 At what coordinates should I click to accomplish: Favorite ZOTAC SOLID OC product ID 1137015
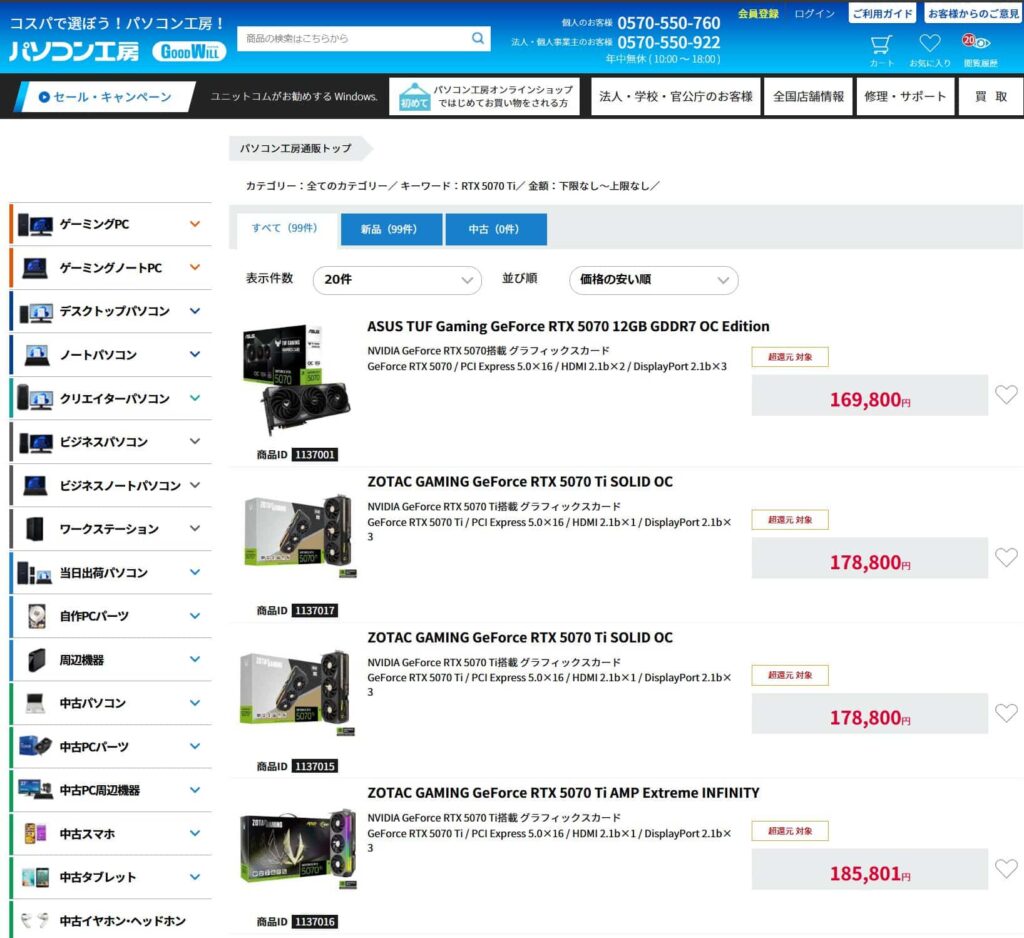[1006, 713]
